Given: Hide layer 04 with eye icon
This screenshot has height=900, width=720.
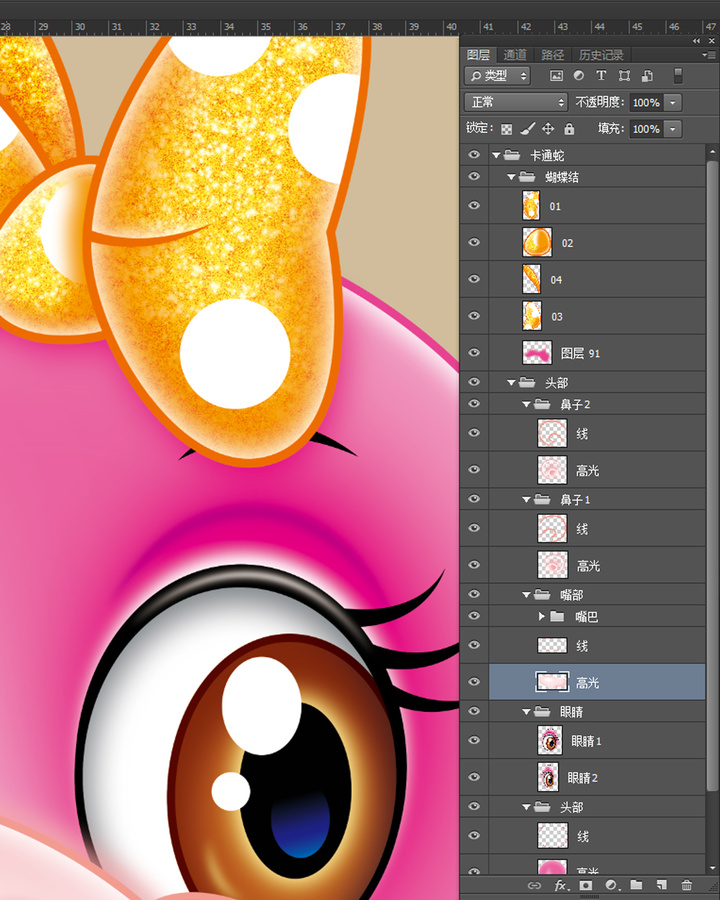Looking at the screenshot, I should 474,279.
